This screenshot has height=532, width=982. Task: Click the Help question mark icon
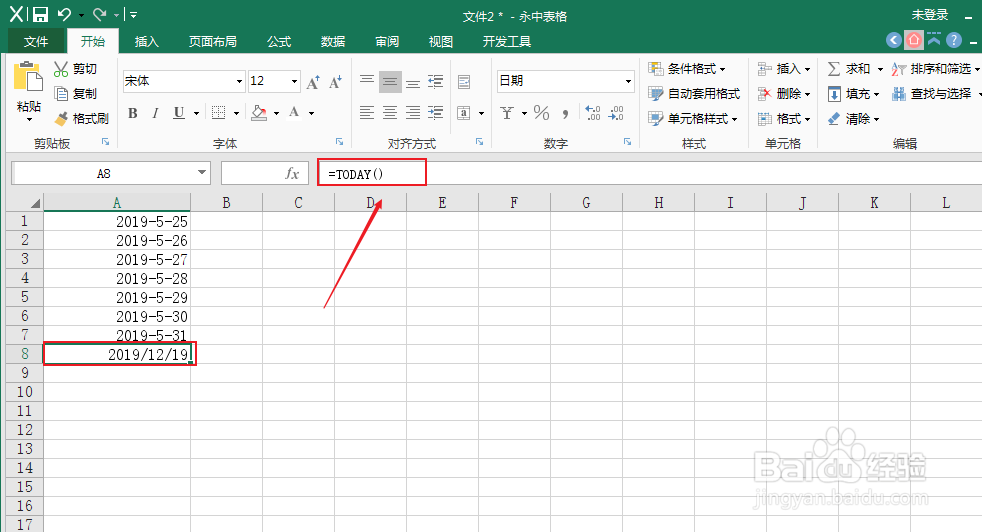click(953, 41)
